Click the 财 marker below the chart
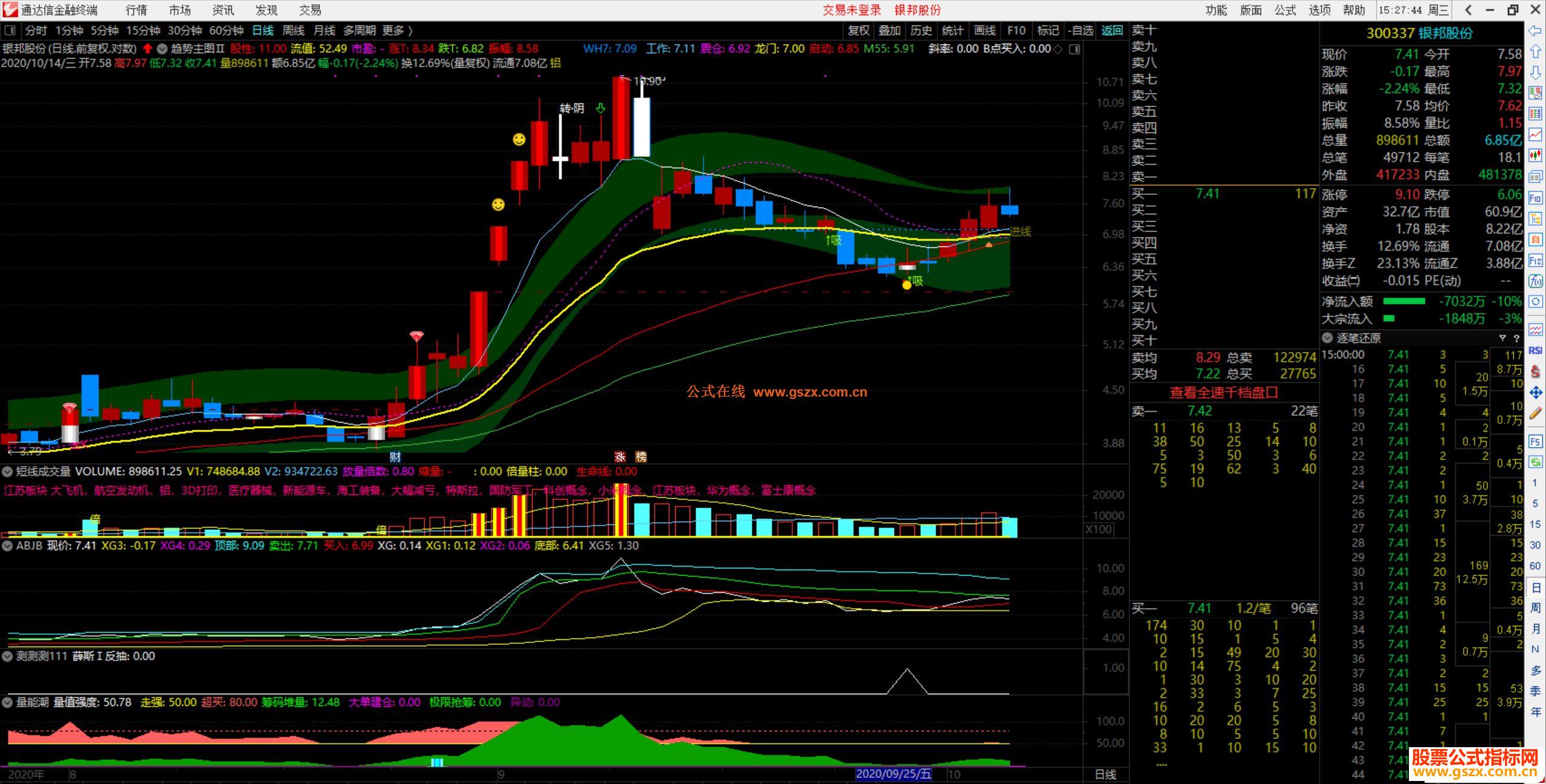 pyautogui.click(x=395, y=457)
